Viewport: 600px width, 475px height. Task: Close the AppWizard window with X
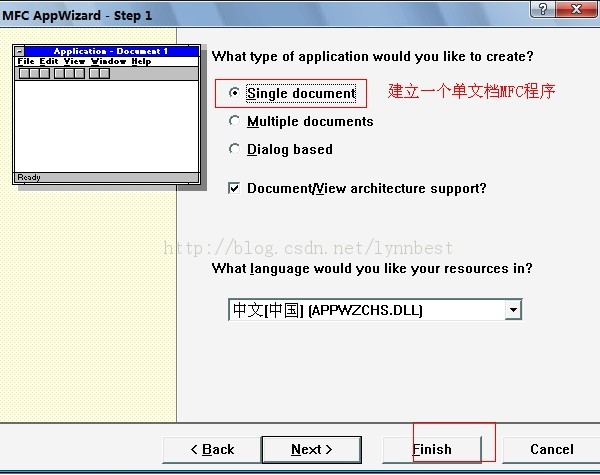[576, 8]
